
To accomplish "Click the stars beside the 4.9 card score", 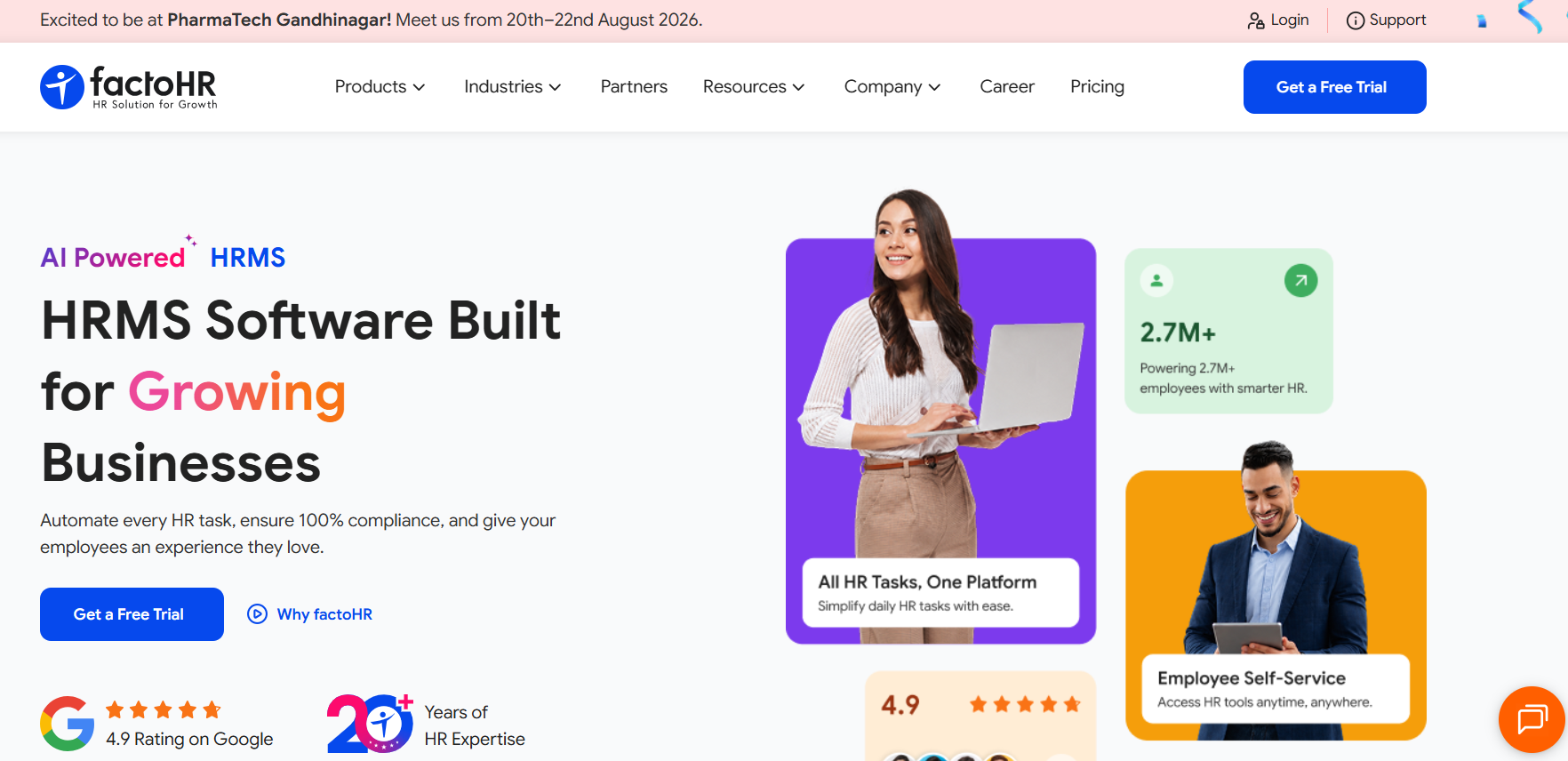I will coord(1025,705).
